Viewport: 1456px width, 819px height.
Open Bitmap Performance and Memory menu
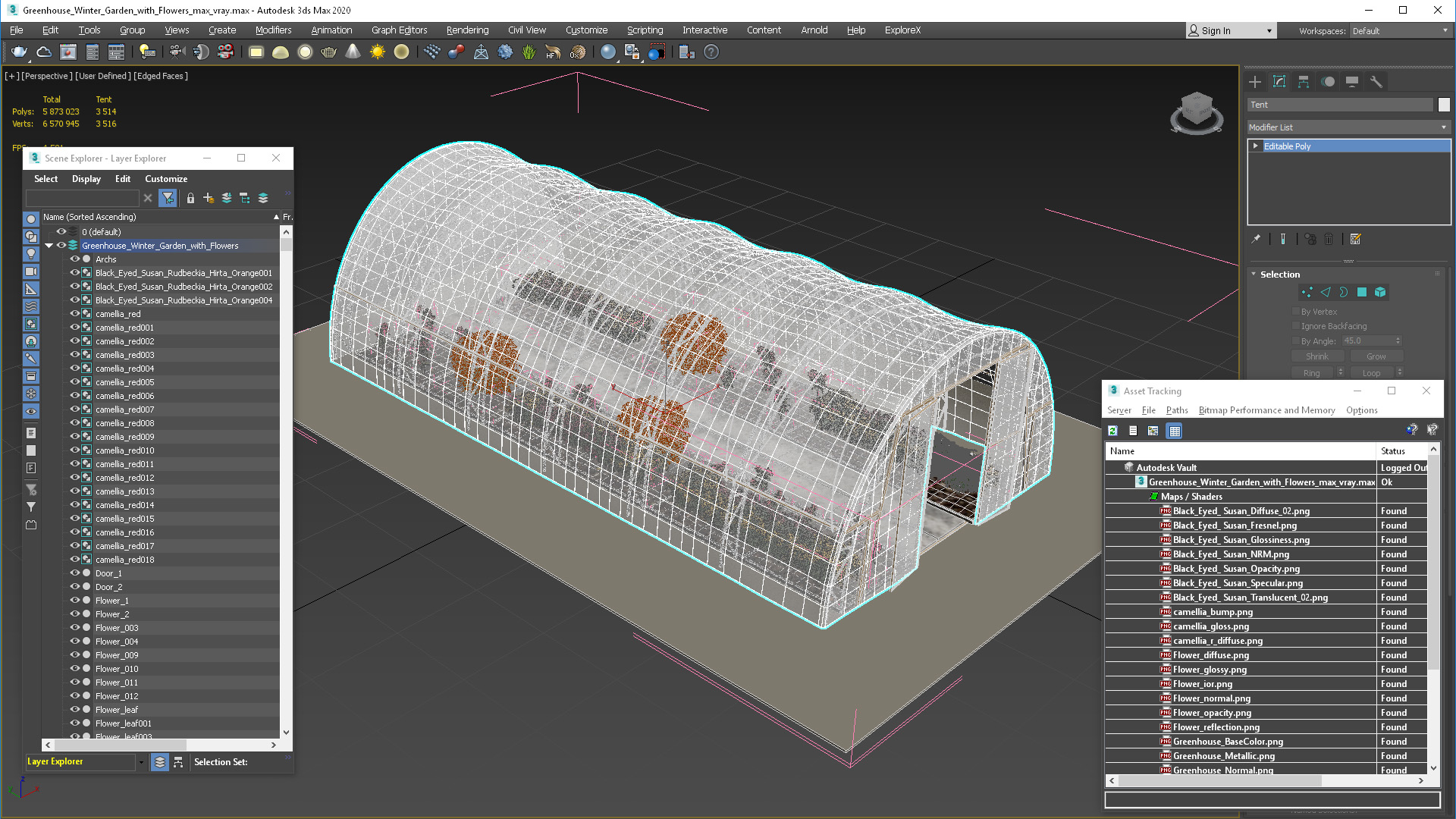coord(1266,410)
